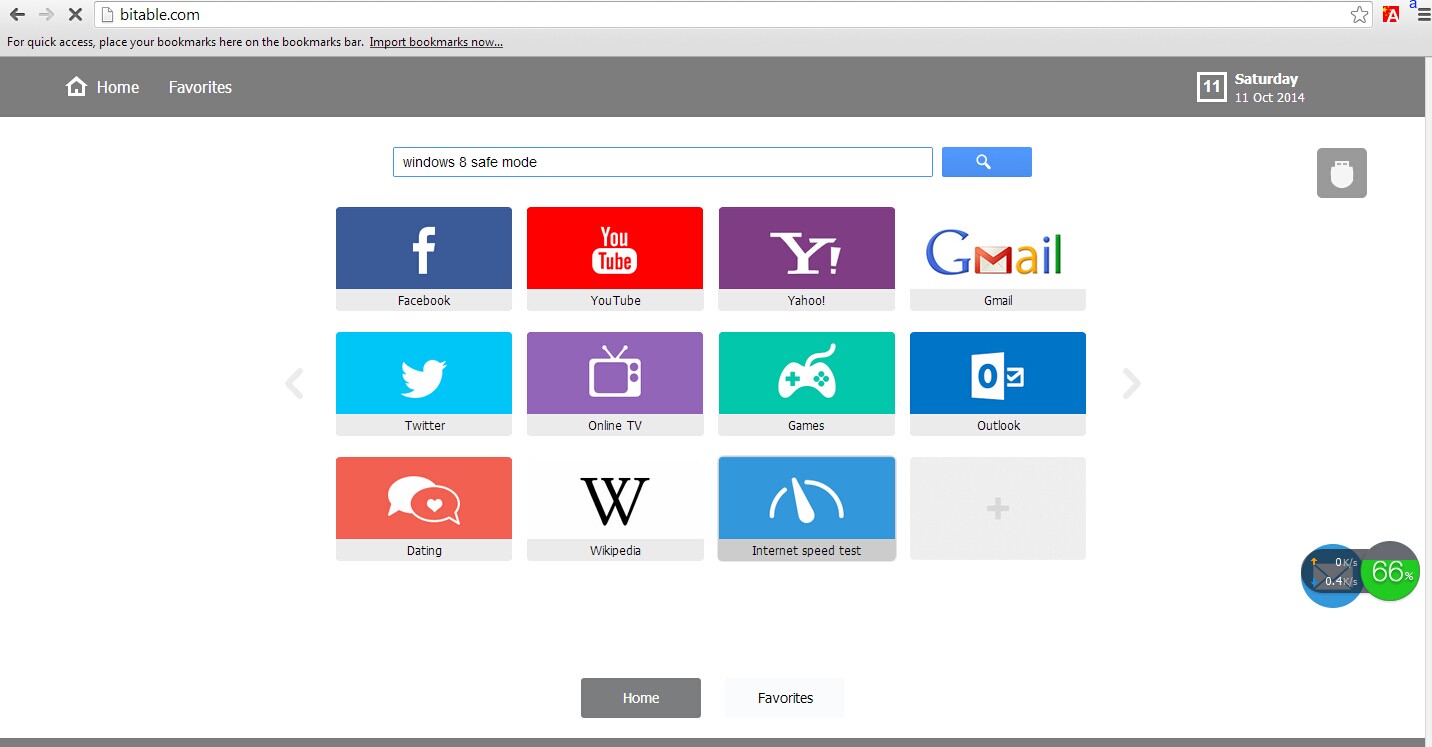This screenshot has height=747, width=1432.
Task: Open the Chrome hamburger menu
Action: point(1424,15)
